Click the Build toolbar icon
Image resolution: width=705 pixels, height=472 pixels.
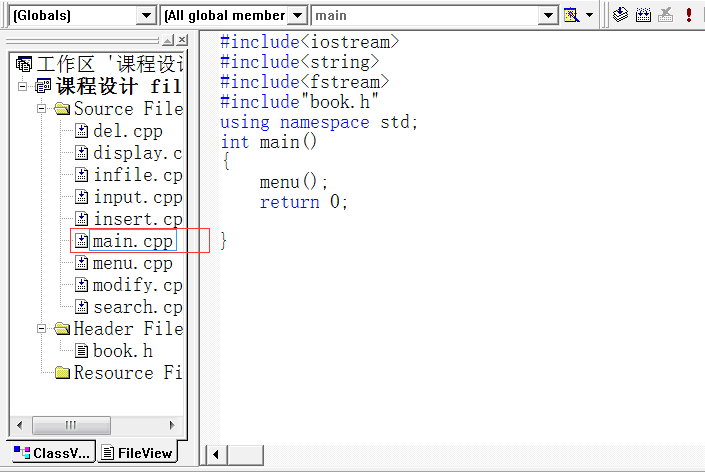643,15
